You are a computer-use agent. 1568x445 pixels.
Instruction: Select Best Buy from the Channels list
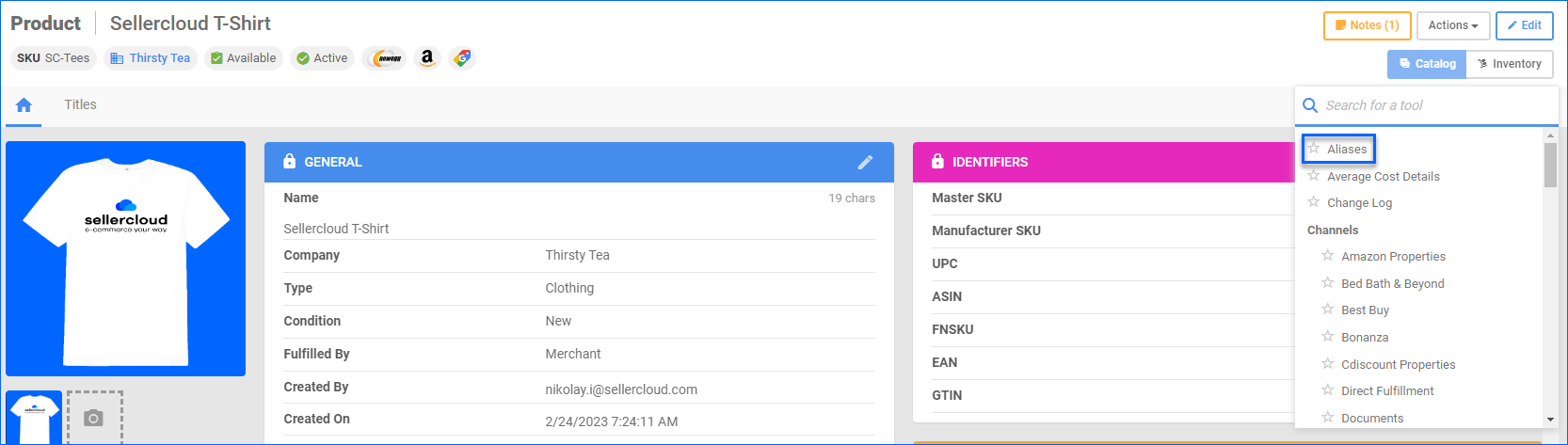(x=1365, y=310)
